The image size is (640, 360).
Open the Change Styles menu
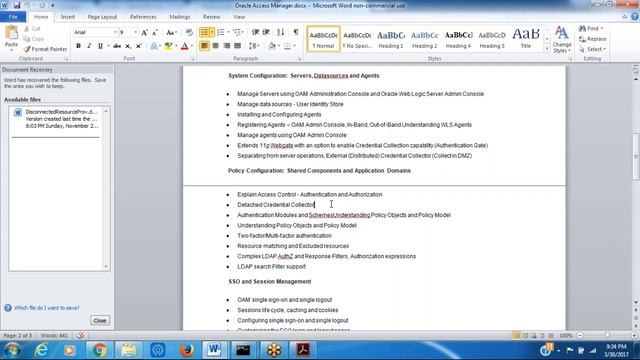(562, 40)
